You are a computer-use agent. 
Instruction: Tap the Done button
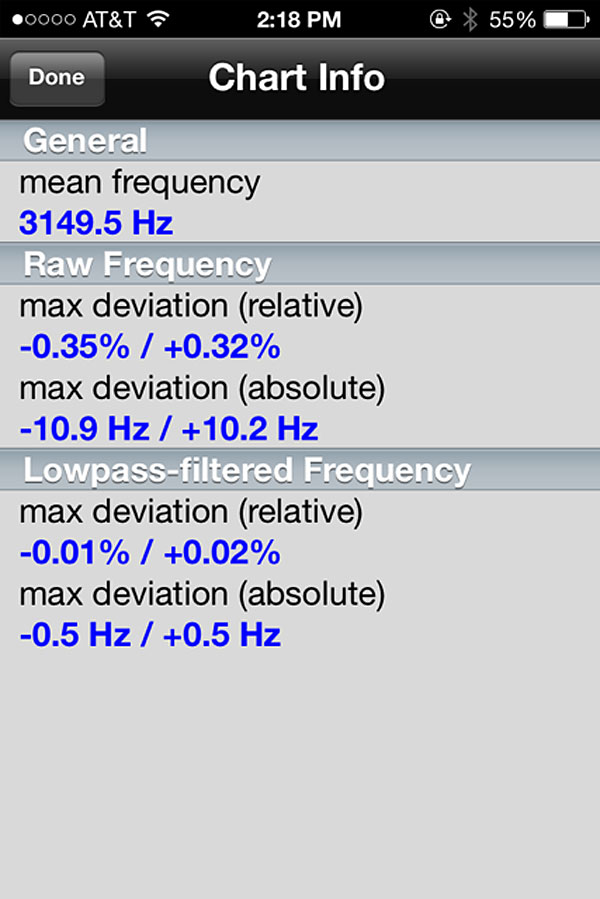pyautogui.click(x=57, y=79)
